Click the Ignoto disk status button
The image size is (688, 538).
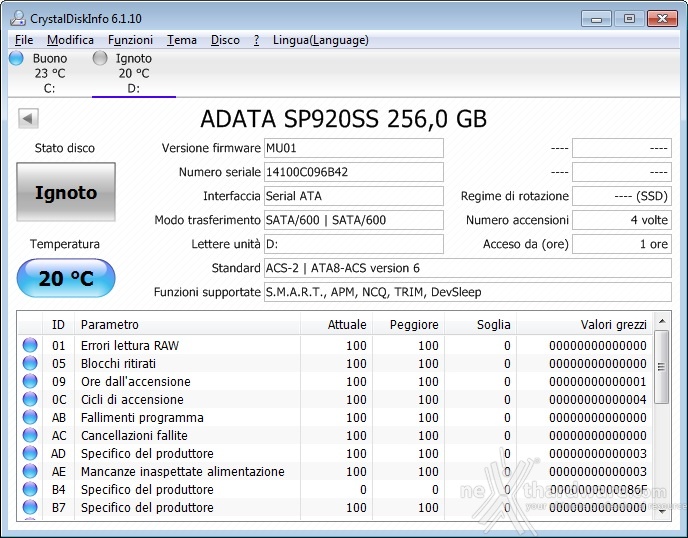pos(66,192)
